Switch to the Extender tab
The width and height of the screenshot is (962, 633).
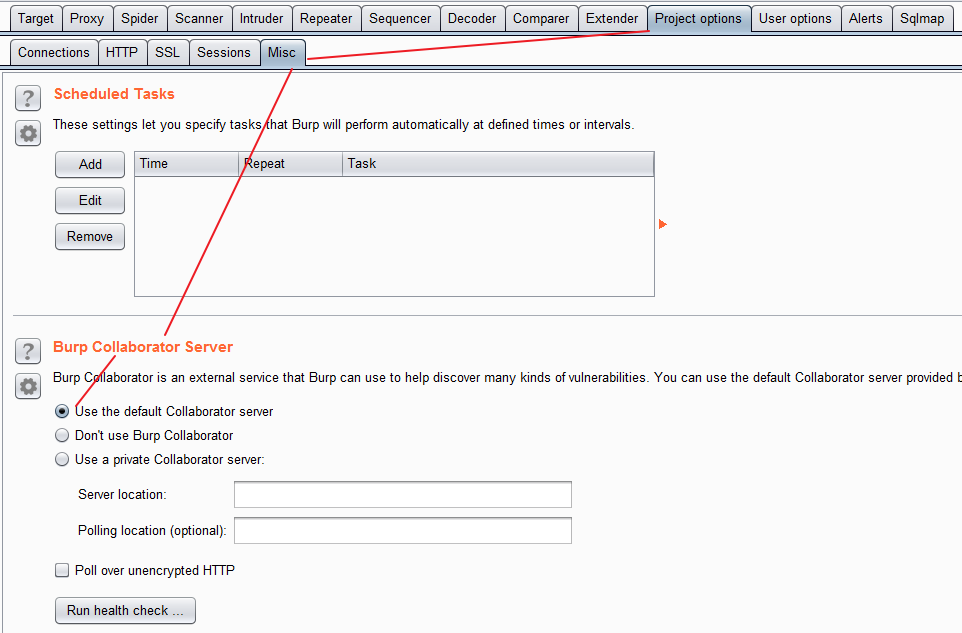(612, 18)
